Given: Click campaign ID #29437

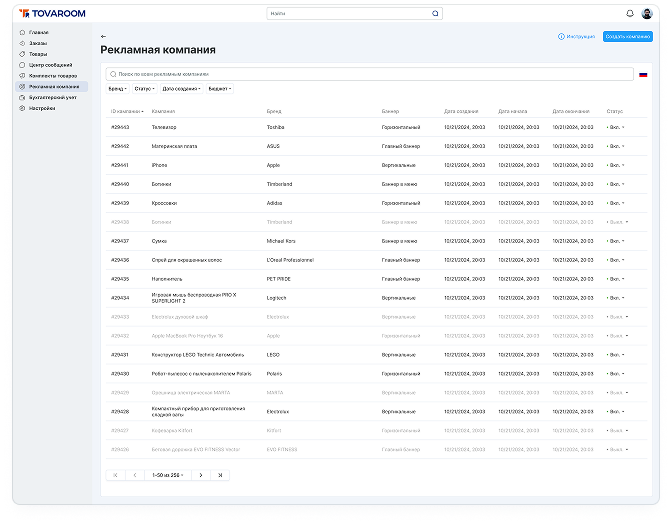Looking at the screenshot, I should click(120, 241).
